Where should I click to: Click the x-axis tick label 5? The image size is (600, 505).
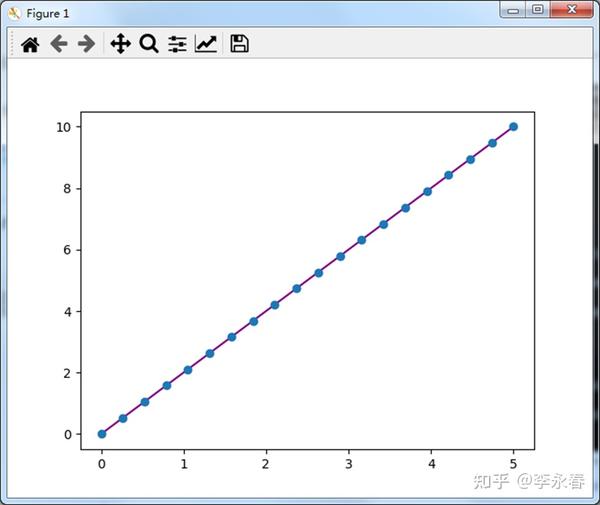click(513, 464)
